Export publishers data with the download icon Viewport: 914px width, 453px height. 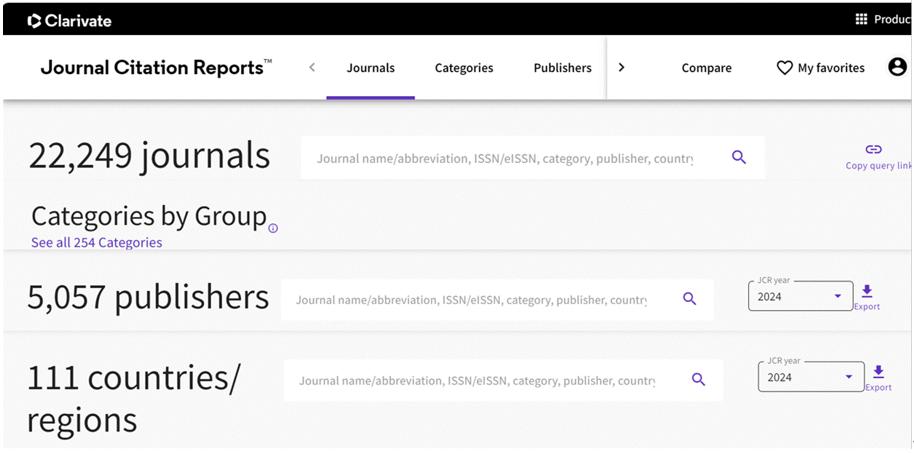click(x=866, y=291)
